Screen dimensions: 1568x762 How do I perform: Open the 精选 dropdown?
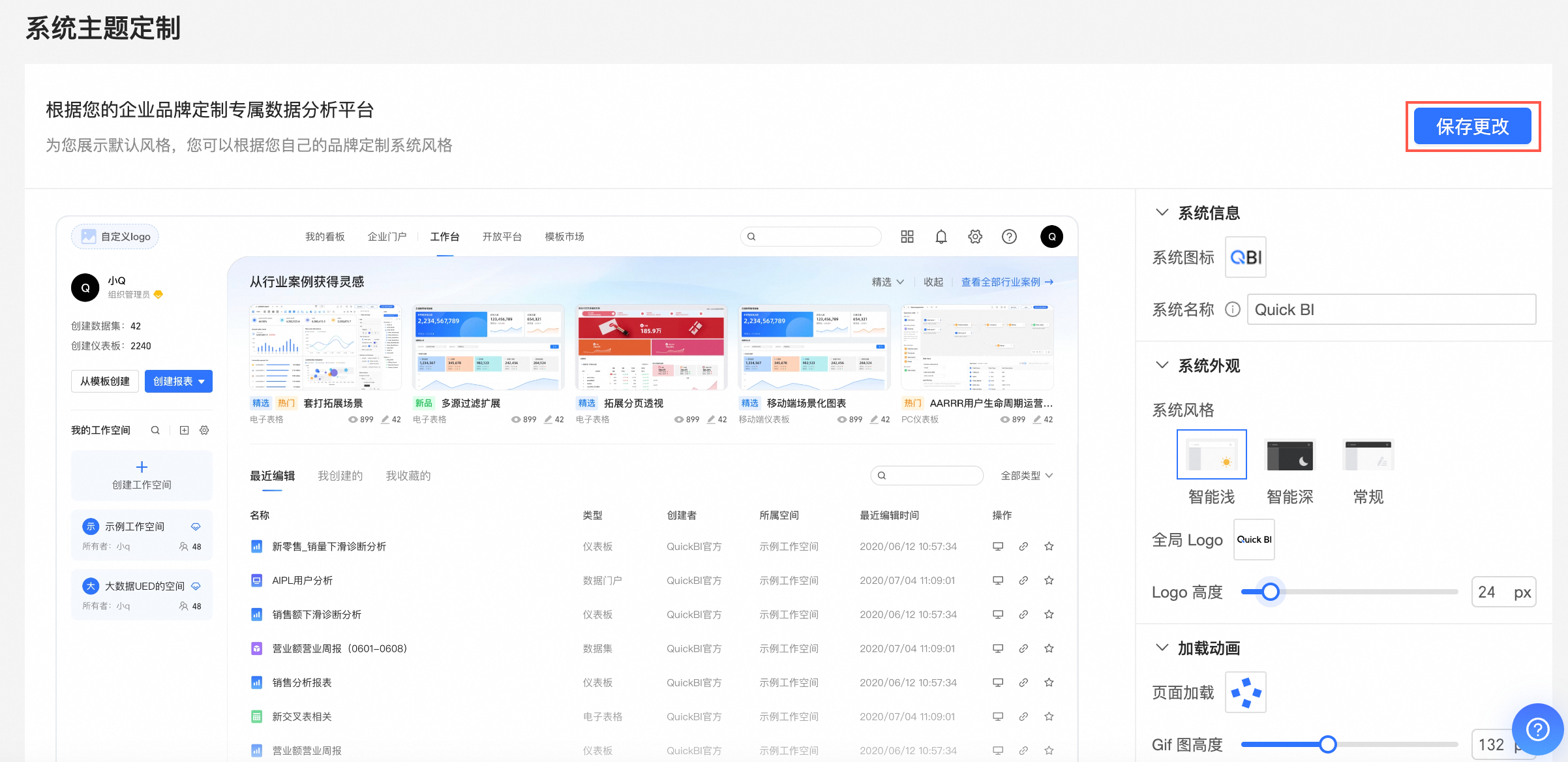click(x=888, y=282)
